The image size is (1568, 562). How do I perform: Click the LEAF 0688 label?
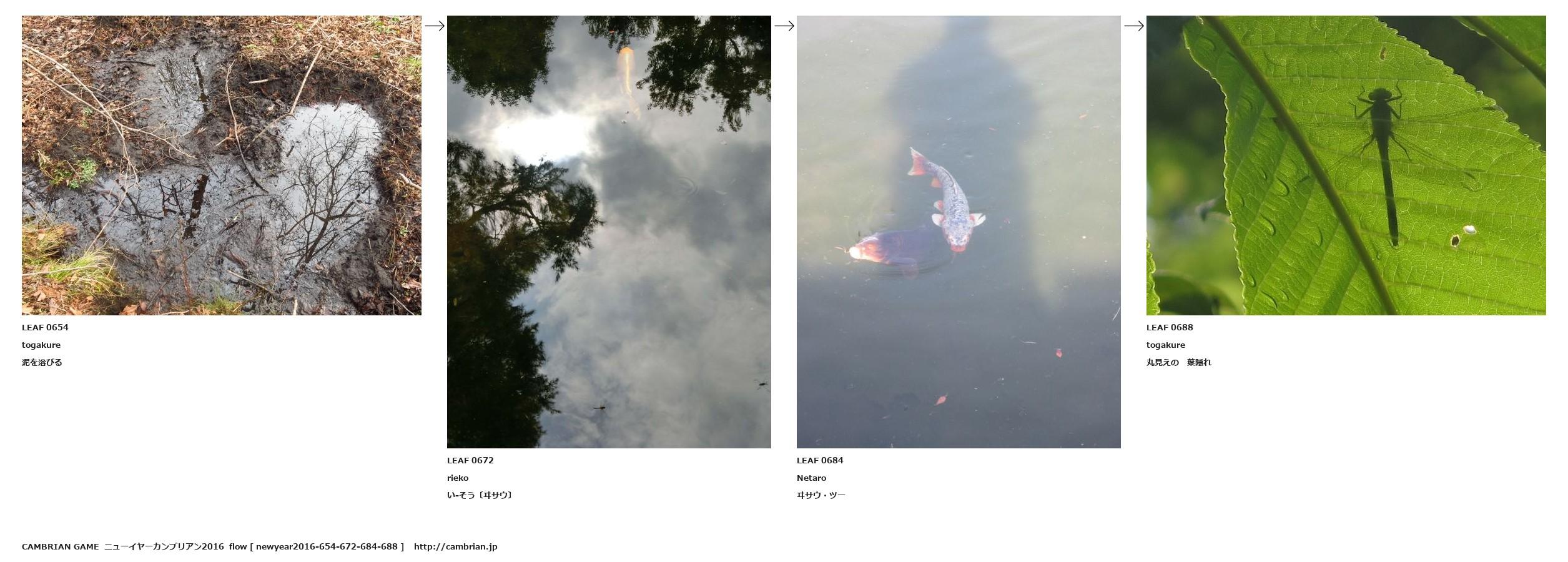pyautogui.click(x=1170, y=327)
